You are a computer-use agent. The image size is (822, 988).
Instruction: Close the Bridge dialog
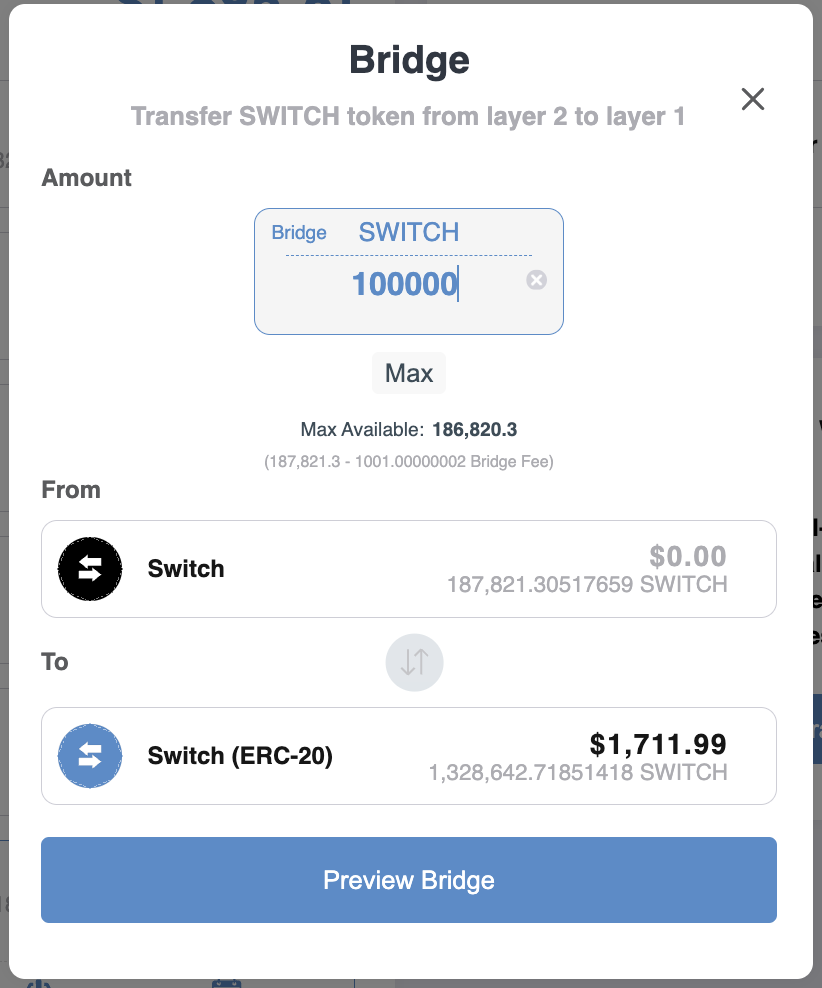[x=752, y=99]
